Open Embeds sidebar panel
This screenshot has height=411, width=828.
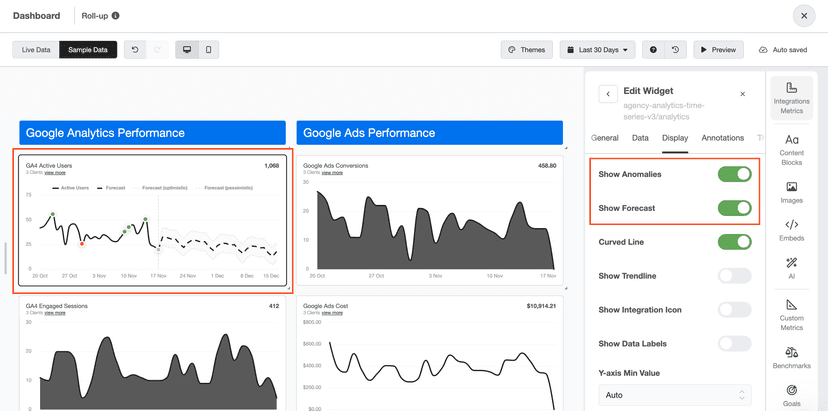tap(792, 230)
